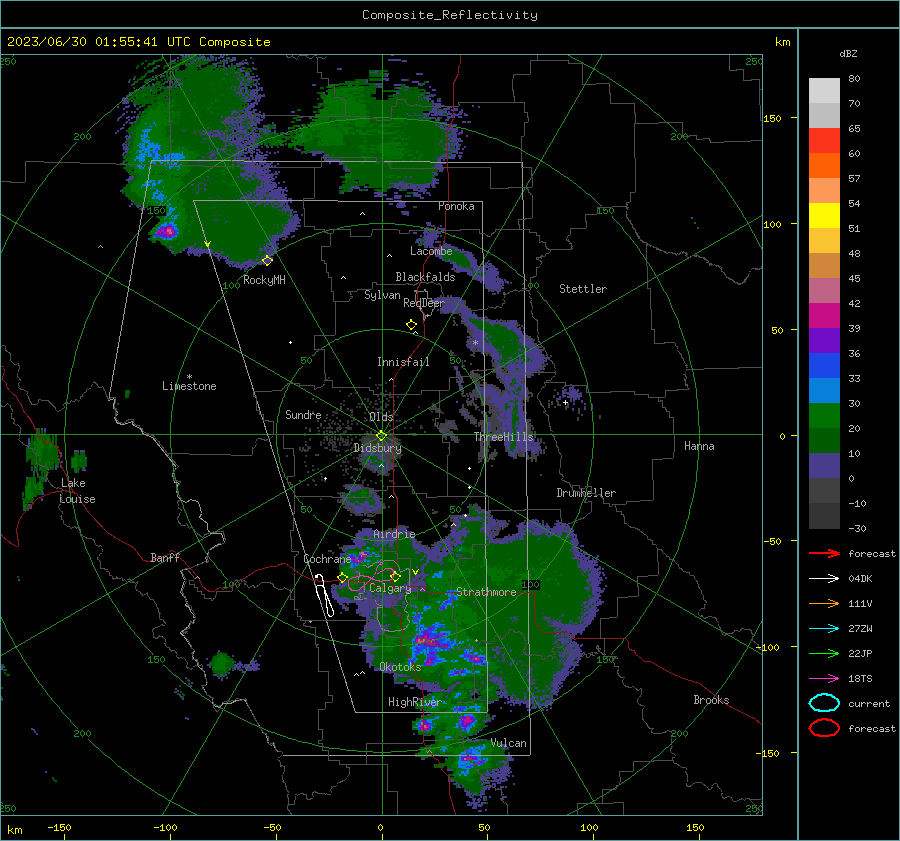Click the Didsbury label
The height and width of the screenshot is (841, 900).
pyautogui.click(x=377, y=448)
